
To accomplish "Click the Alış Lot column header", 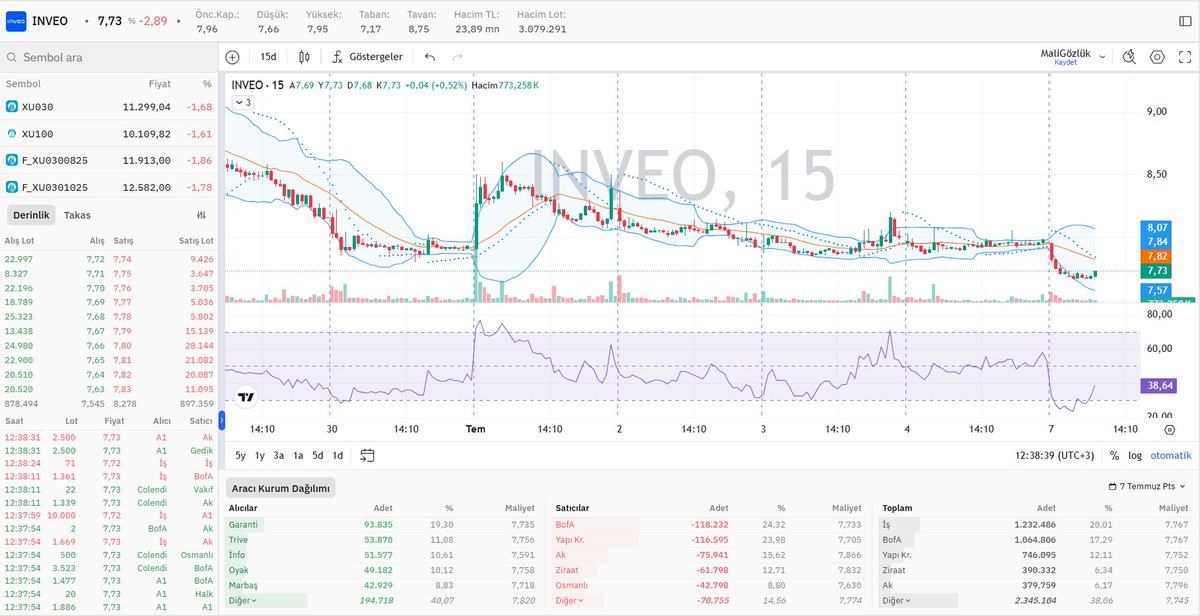I will pos(20,241).
